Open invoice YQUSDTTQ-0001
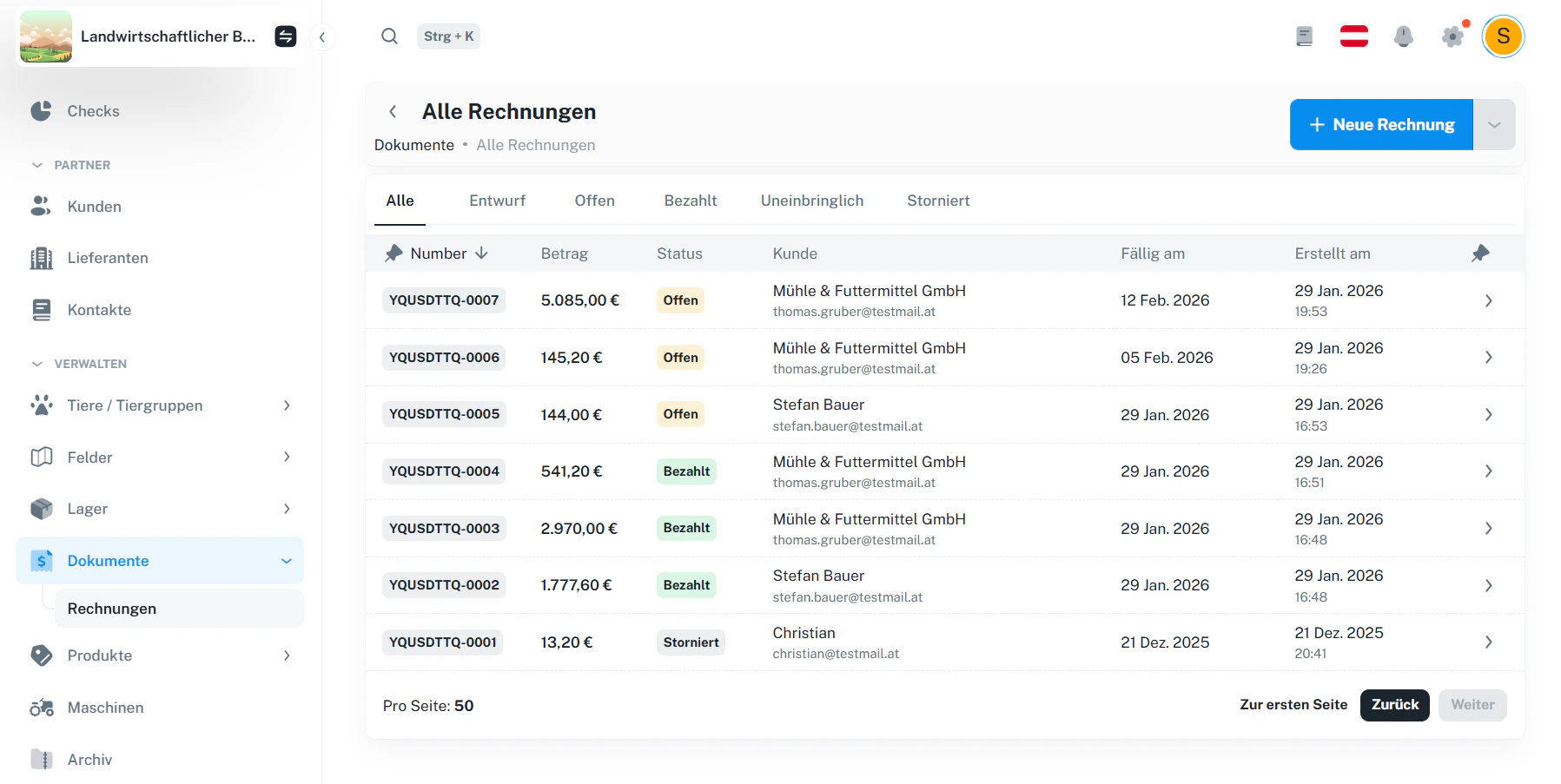 (443, 642)
